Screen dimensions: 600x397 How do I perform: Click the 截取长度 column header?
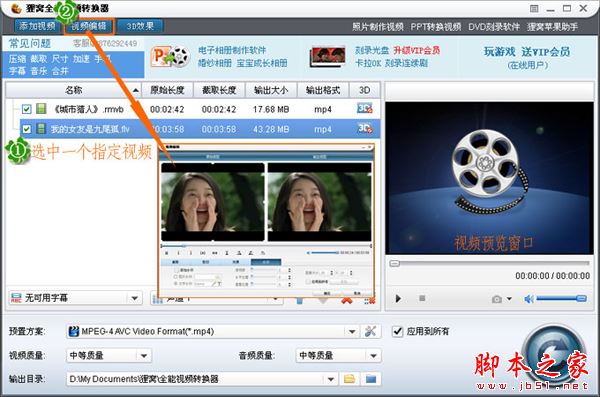[219, 90]
